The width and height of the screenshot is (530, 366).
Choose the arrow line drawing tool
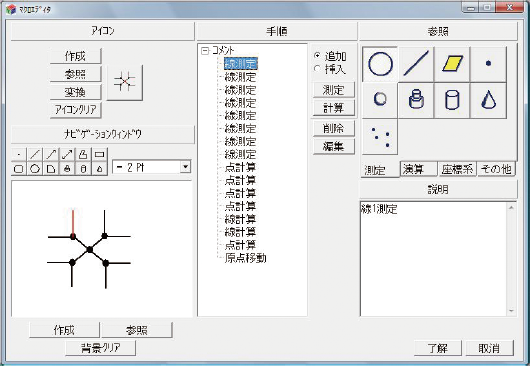[51, 154]
